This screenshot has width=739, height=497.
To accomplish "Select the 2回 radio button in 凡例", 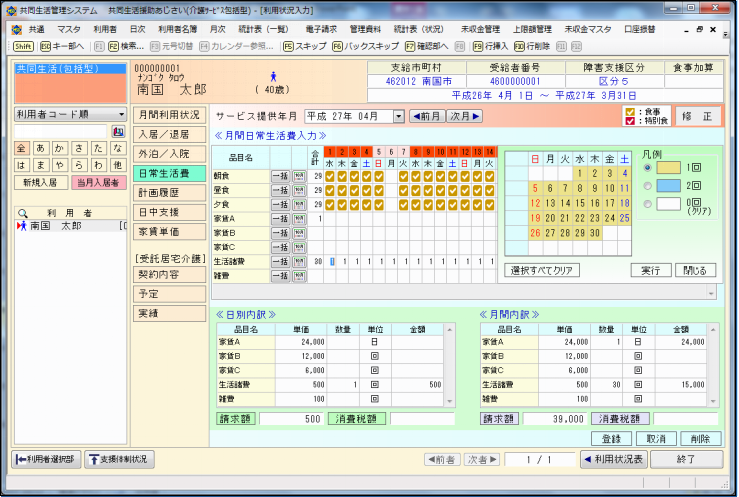I will point(647,186).
